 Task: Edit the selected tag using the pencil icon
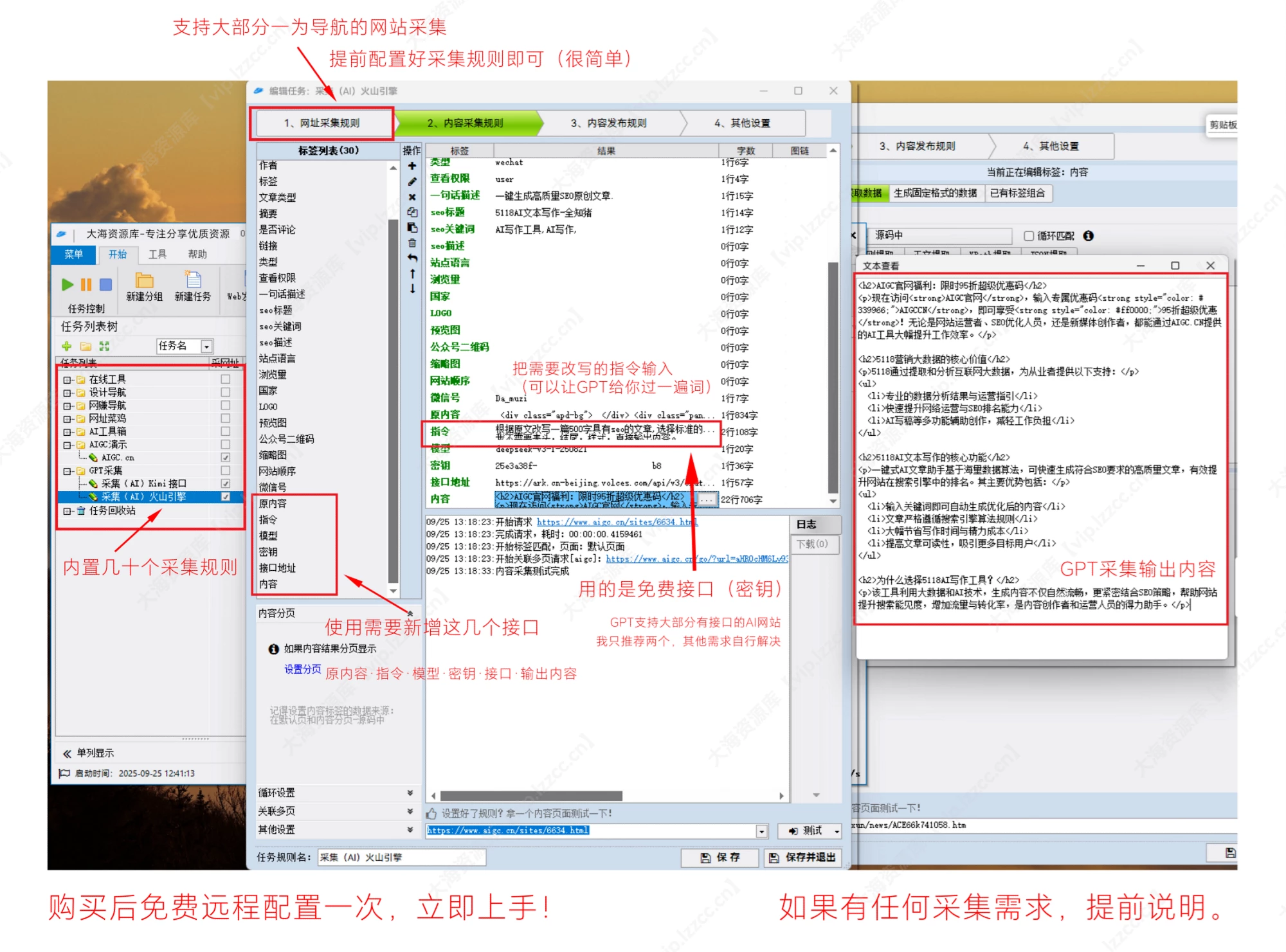pyautogui.click(x=412, y=181)
